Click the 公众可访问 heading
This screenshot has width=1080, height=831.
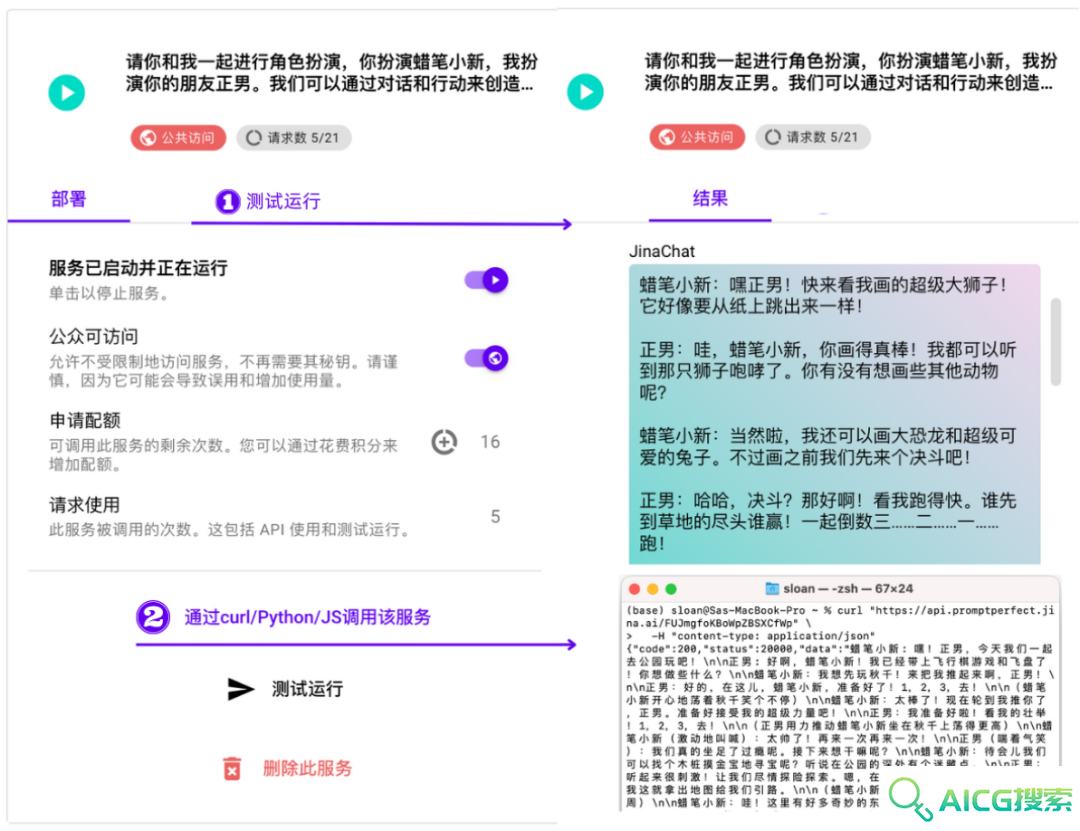pos(93,336)
